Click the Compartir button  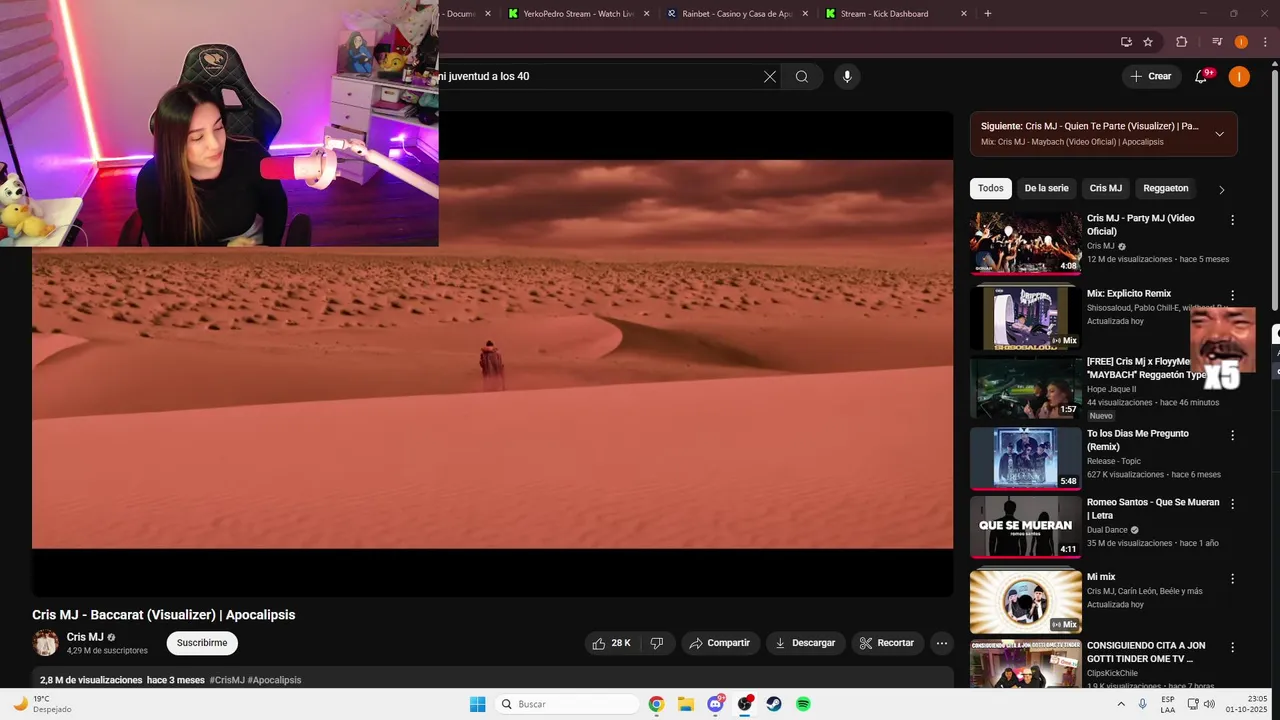tap(721, 643)
